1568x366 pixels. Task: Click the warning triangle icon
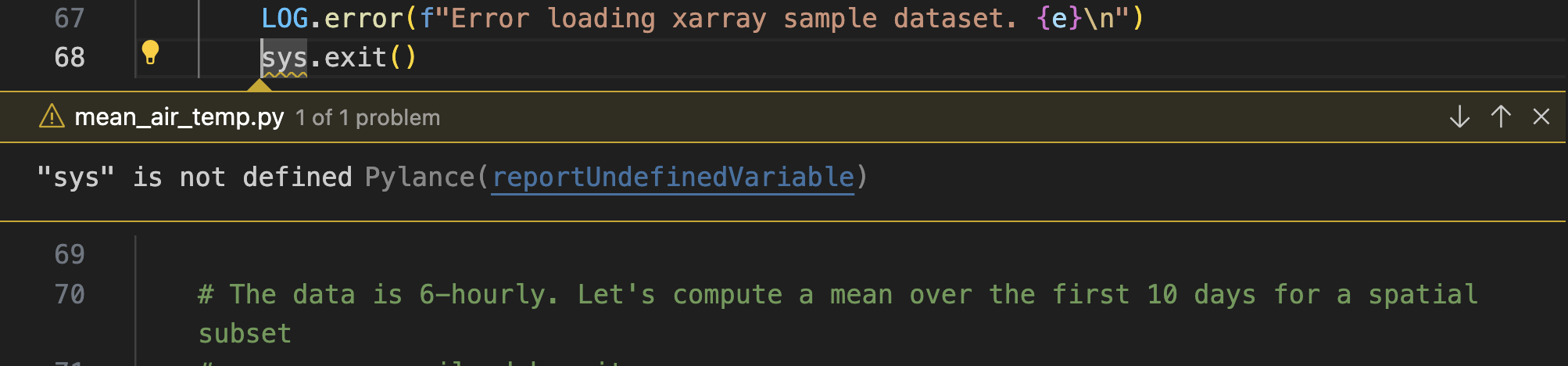(52, 117)
